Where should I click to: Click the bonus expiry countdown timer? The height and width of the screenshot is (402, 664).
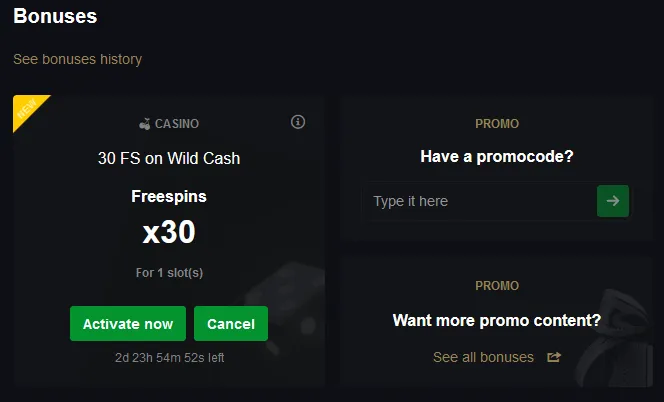tap(169, 356)
